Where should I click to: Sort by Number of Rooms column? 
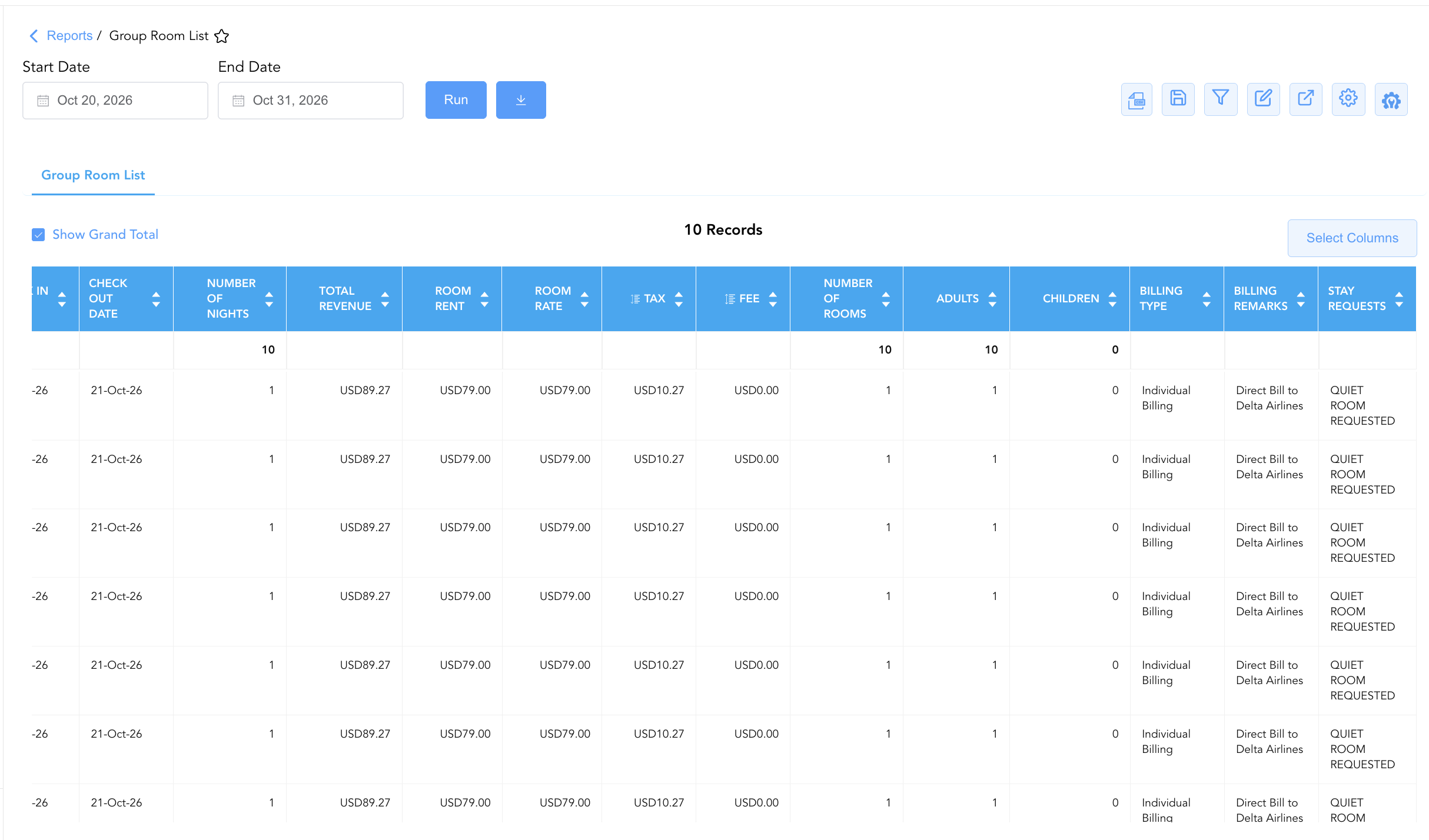coord(886,299)
